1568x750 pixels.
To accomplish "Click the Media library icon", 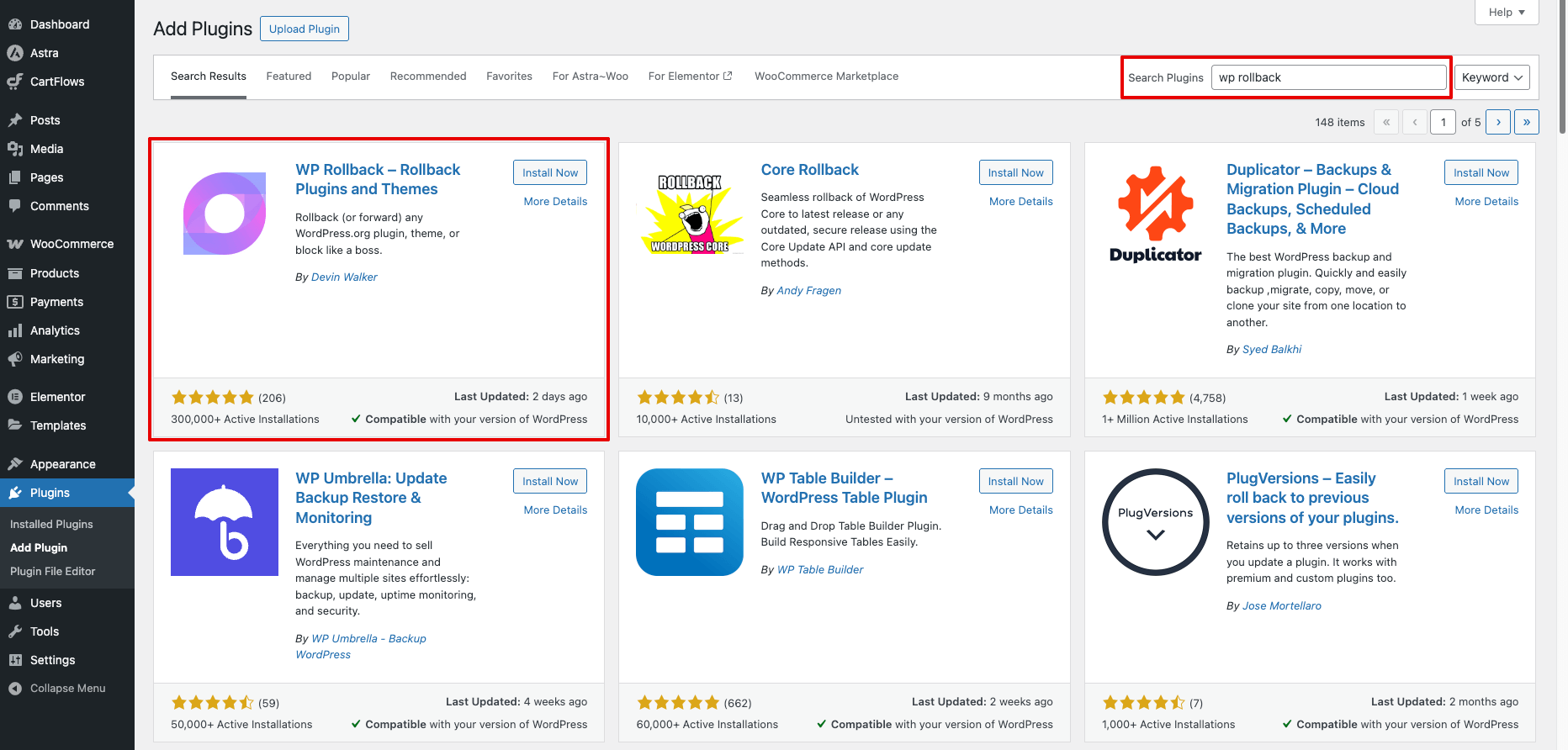I will (15, 149).
